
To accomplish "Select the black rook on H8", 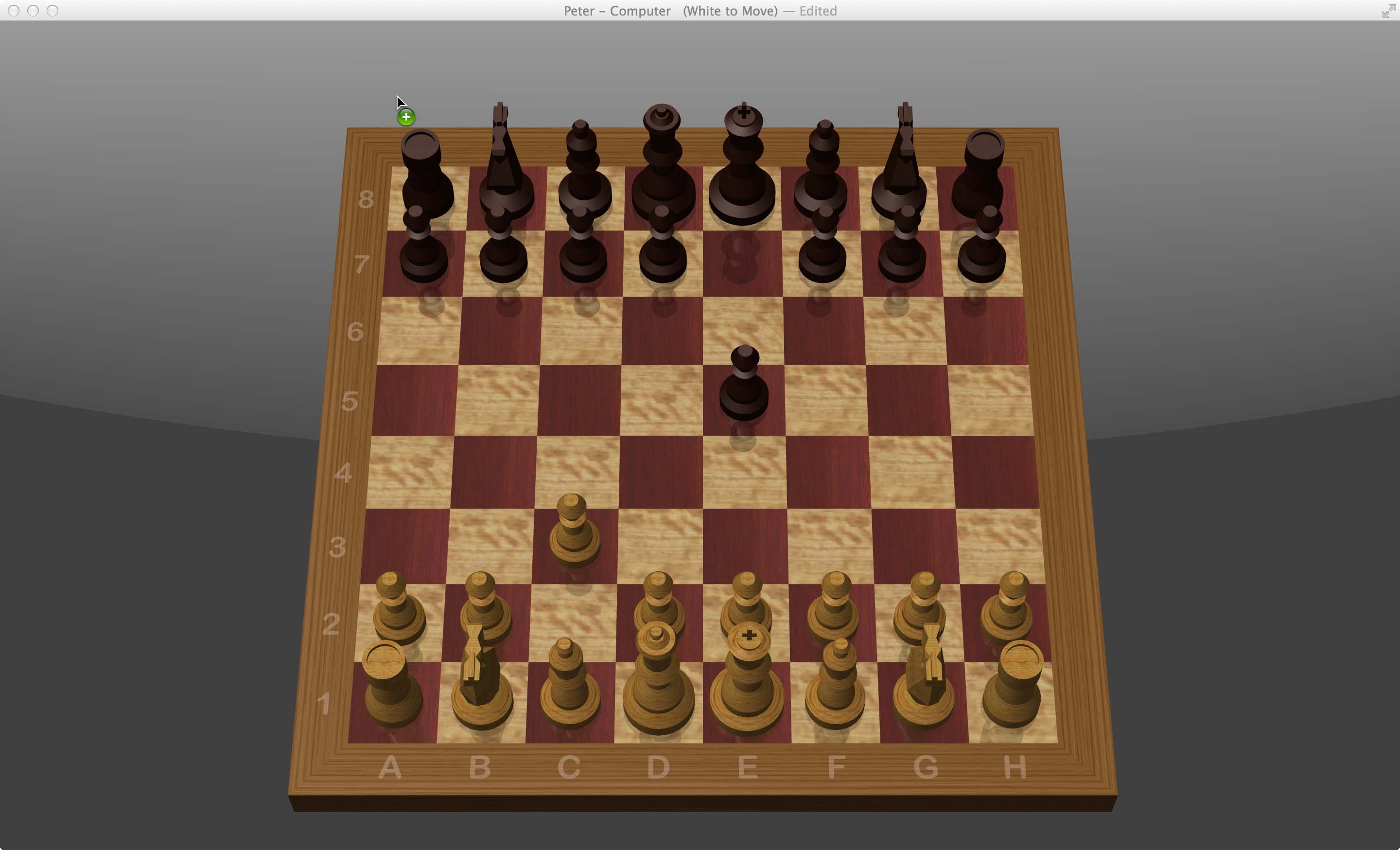I will click(979, 173).
